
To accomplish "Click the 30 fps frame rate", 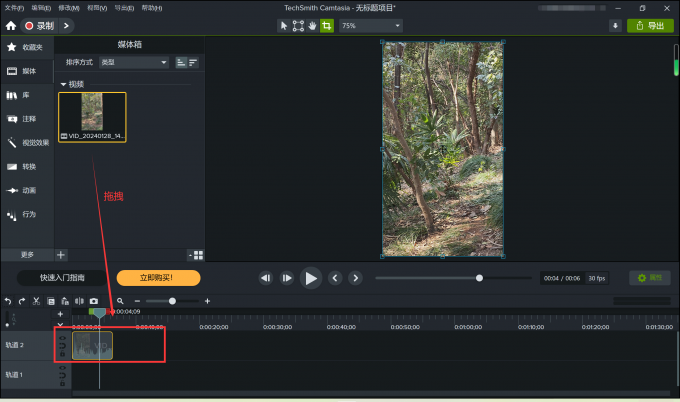I will point(597,278).
